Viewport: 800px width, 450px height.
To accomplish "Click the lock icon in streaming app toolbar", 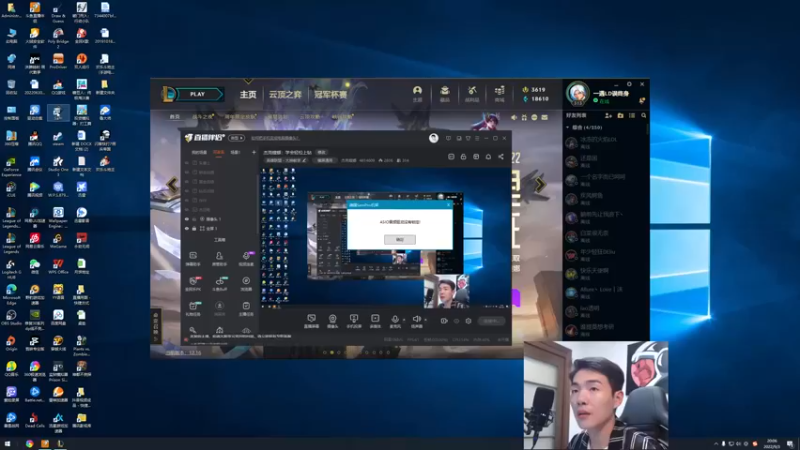I will (463, 157).
